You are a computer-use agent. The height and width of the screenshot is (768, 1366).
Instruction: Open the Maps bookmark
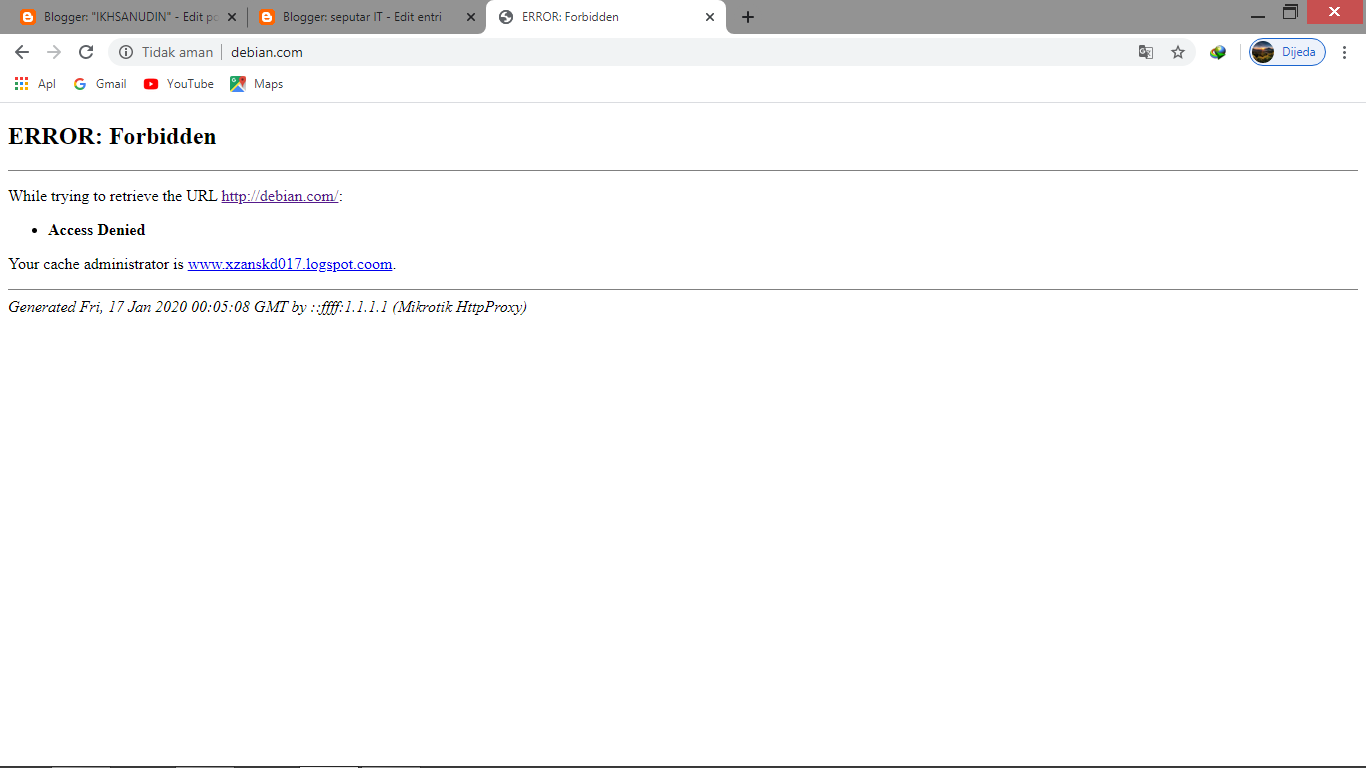[x=257, y=84]
